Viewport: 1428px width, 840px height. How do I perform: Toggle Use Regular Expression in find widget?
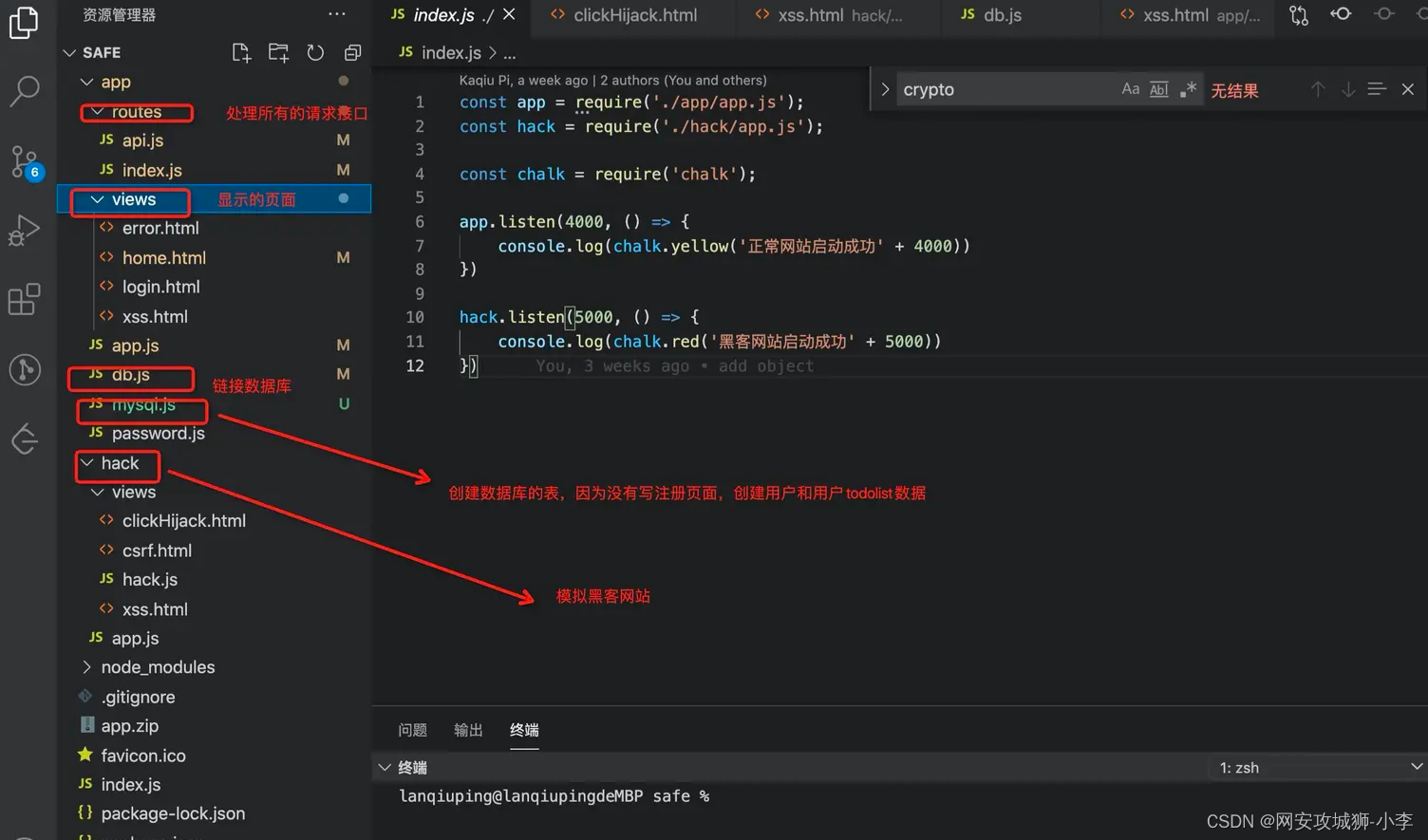pyautogui.click(x=1188, y=89)
